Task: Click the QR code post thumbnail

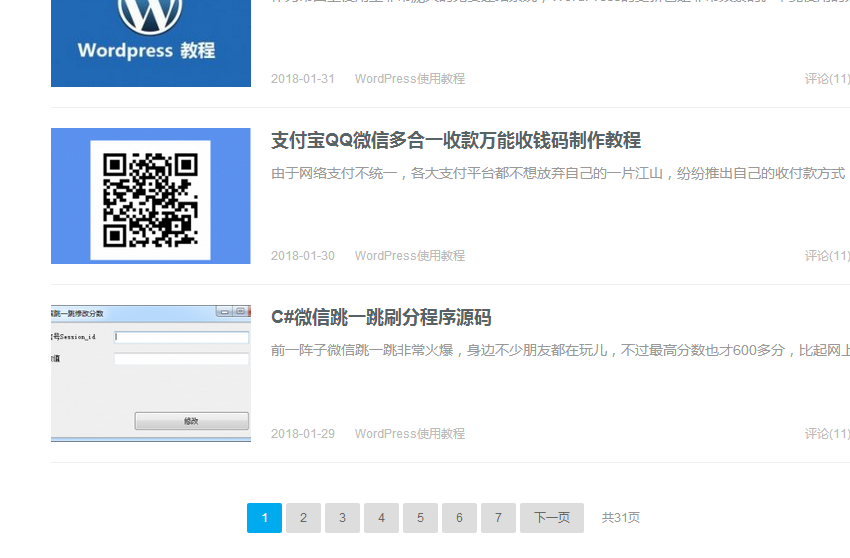Action: click(x=150, y=196)
